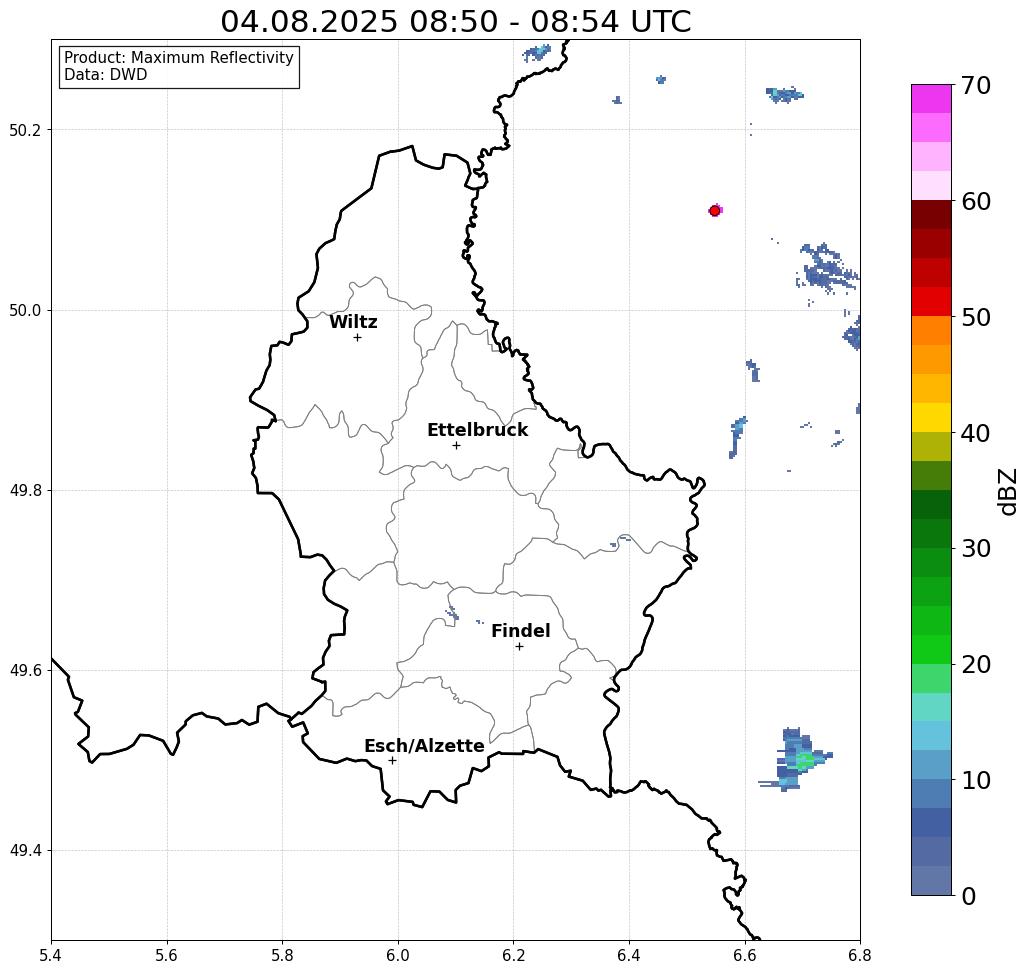
Task: Click the plus marker under Findel
Action: click(519, 646)
